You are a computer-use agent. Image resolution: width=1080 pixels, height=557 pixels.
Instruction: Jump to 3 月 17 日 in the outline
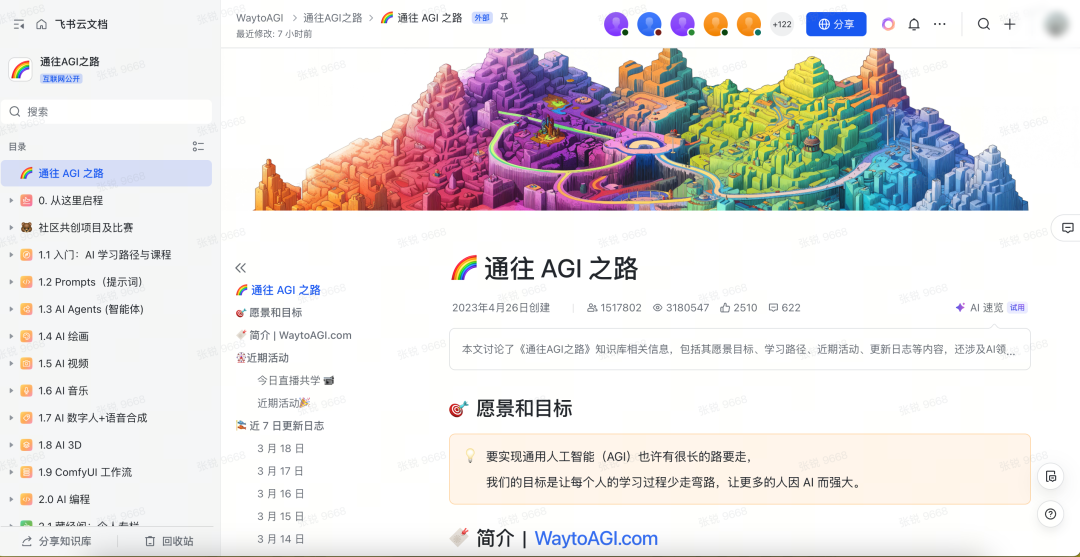point(280,471)
